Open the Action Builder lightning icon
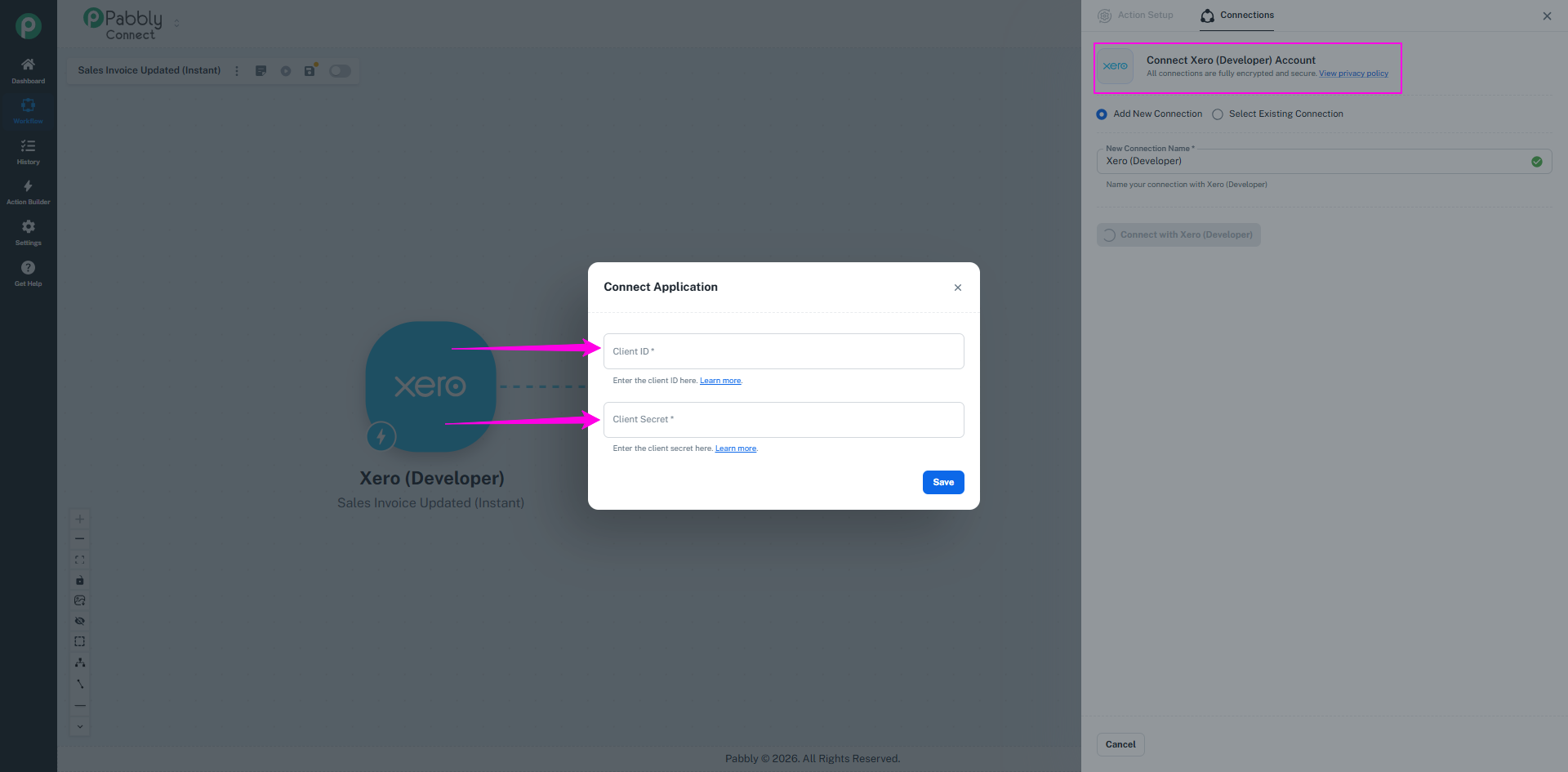 28,186
